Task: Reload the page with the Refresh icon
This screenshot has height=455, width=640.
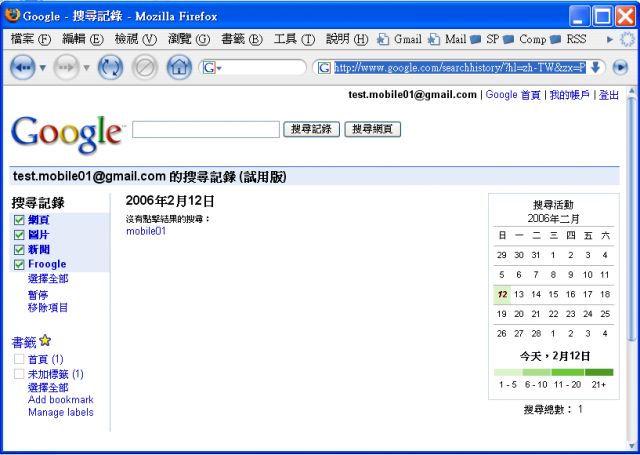Action: pos(110,67)
